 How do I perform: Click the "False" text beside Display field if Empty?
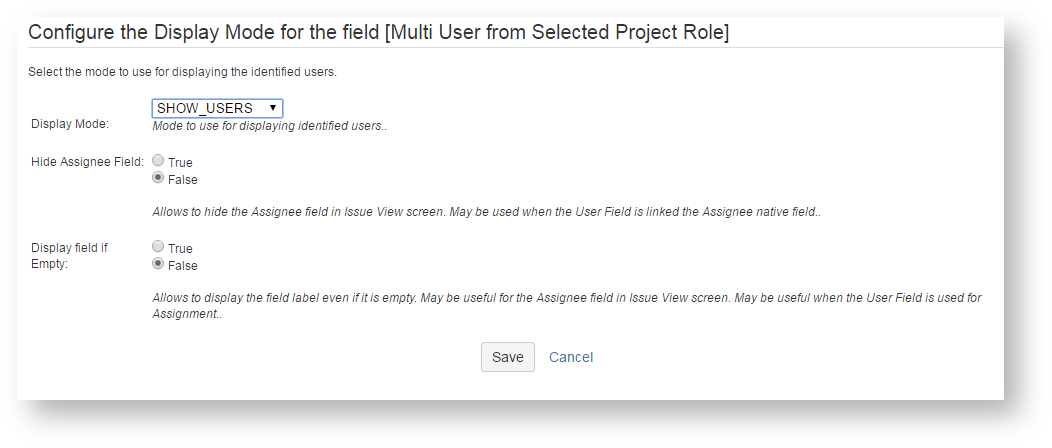(x=183, y=266)
